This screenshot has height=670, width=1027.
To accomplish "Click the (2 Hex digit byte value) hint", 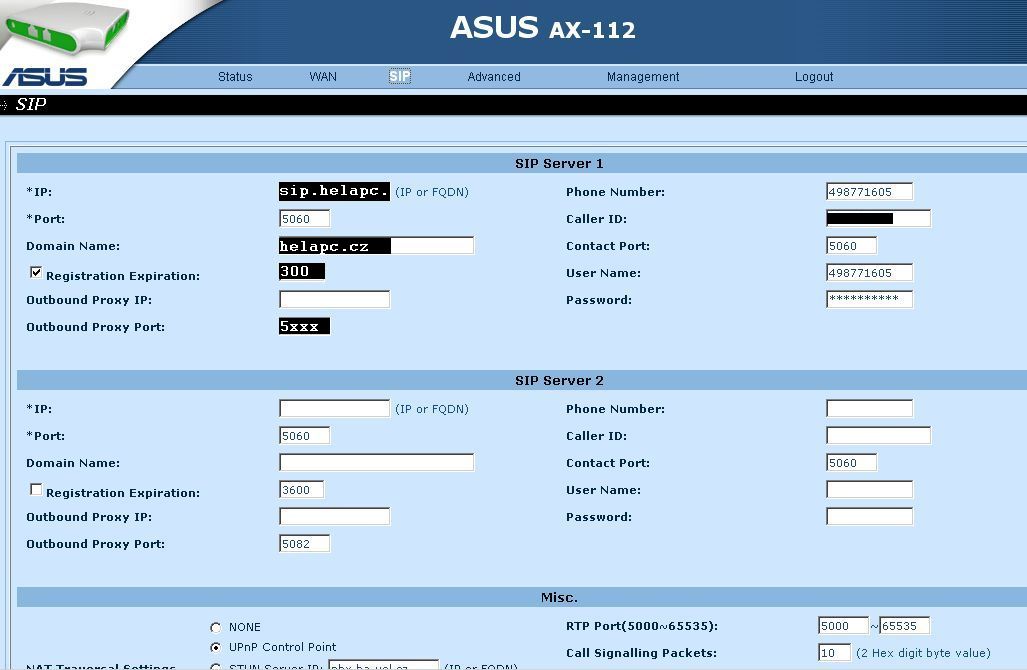I will [923, 653].
